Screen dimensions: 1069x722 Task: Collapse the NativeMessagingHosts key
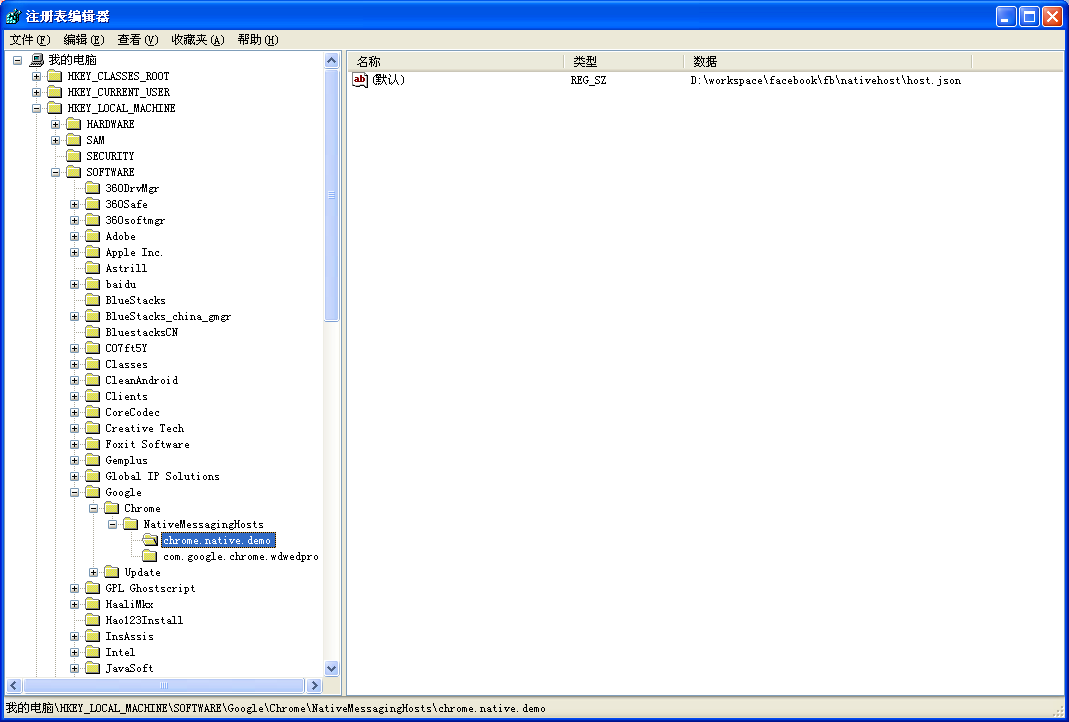(x=113, y=524)
